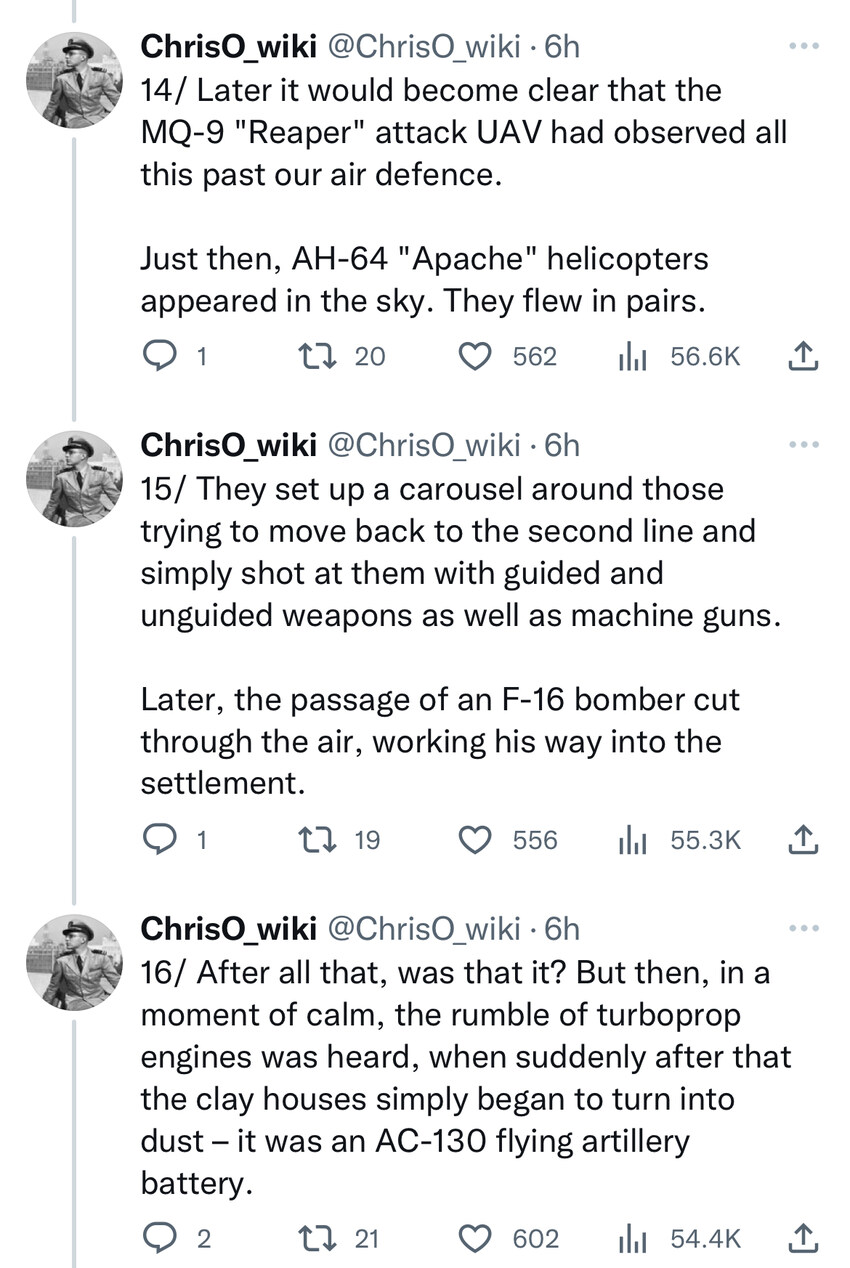Screen dimensions: 850x1268
Task: Open more options for tweet 15
Action: tap(804, 443)
